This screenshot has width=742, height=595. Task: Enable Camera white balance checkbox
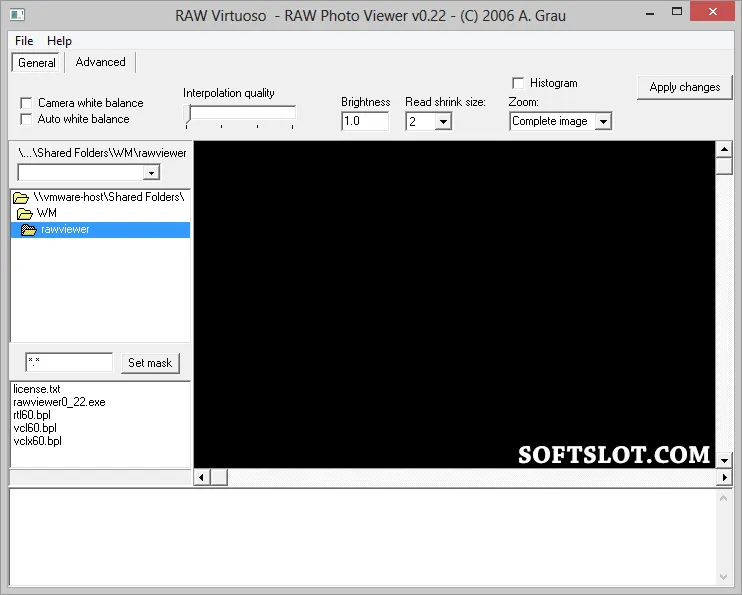[26, 103]
